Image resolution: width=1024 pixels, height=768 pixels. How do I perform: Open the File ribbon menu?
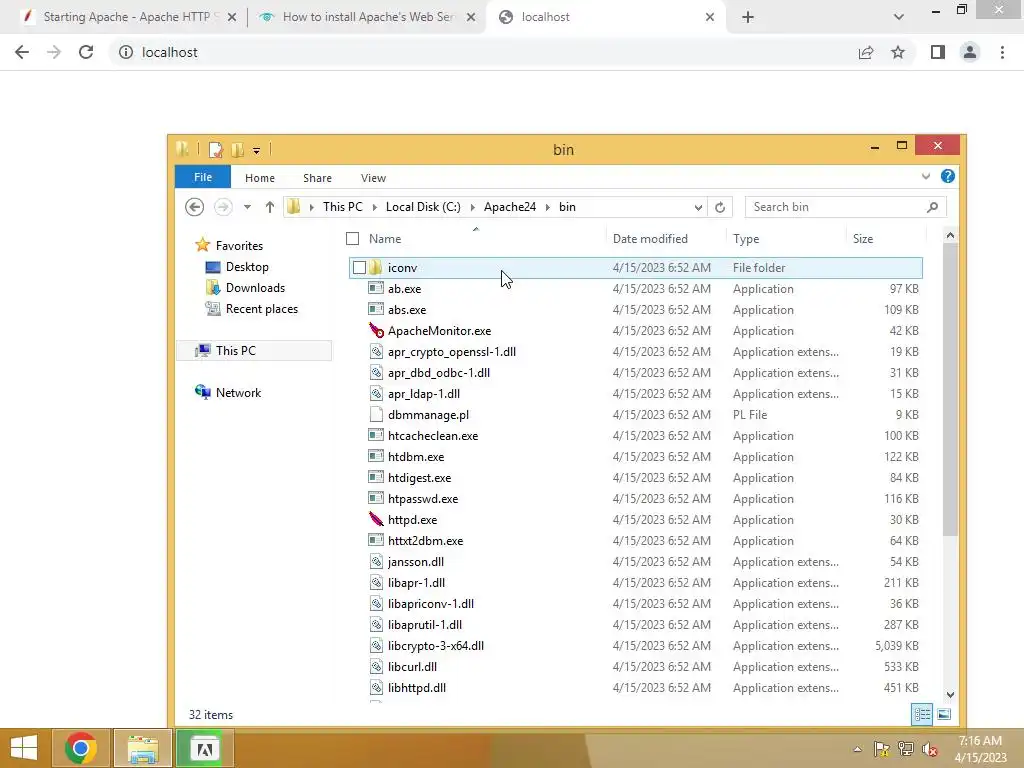[202, 177]
